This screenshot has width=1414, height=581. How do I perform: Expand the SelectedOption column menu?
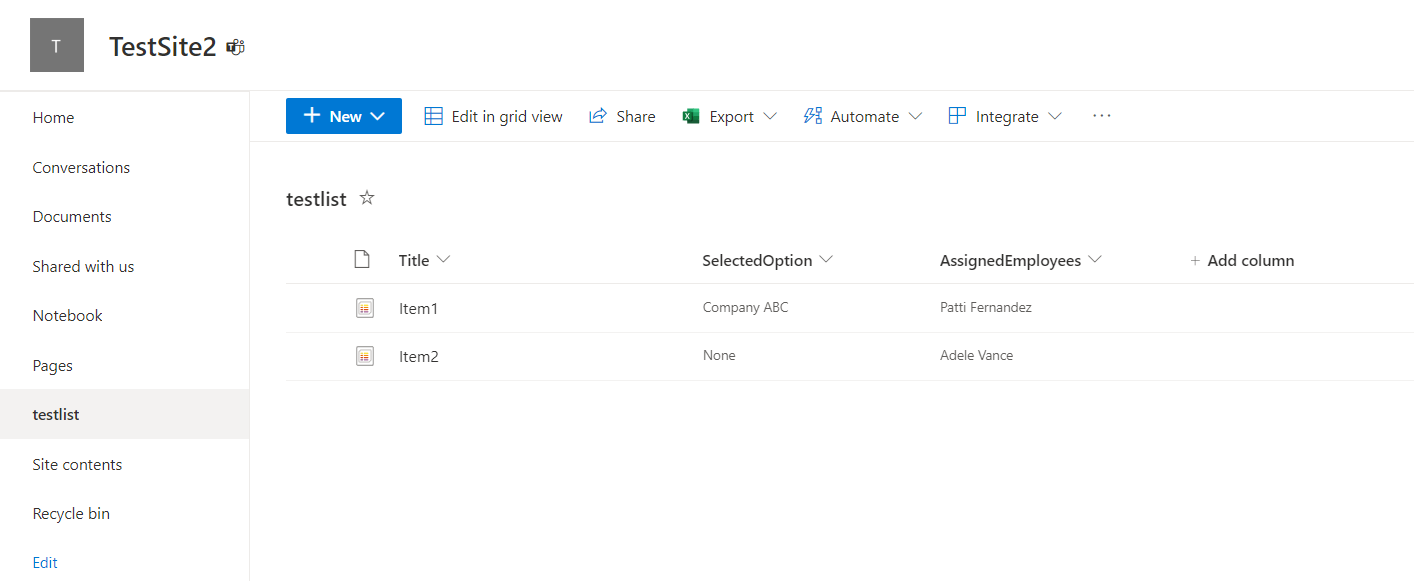(826, 260)
